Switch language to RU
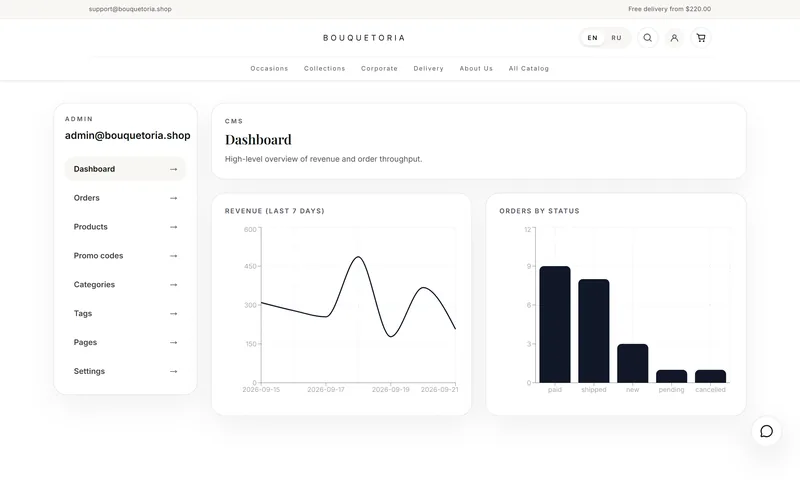 click(x=616, y=38)
